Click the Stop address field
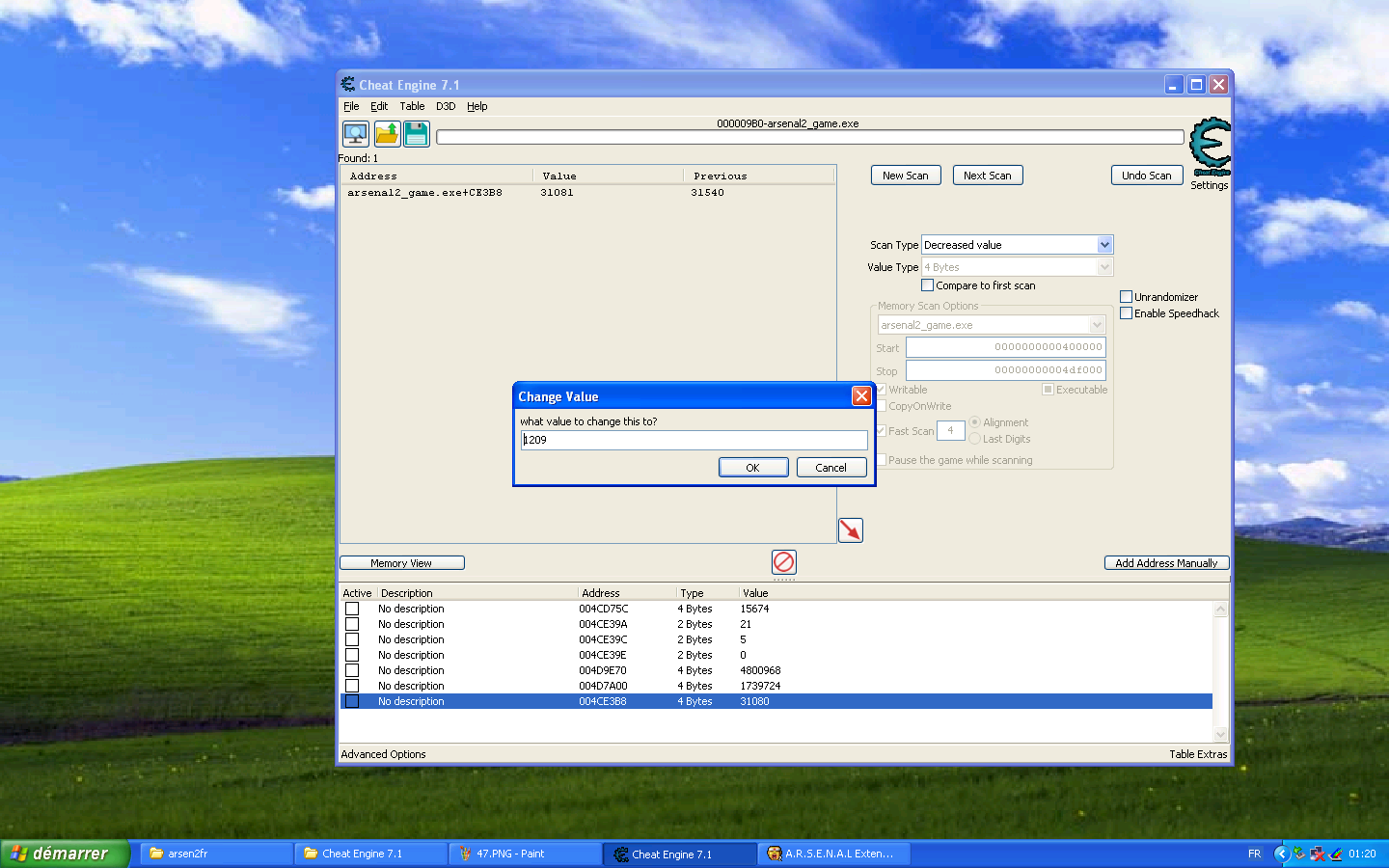This screenshot has height=868, width=1389. pos(1005,370)
